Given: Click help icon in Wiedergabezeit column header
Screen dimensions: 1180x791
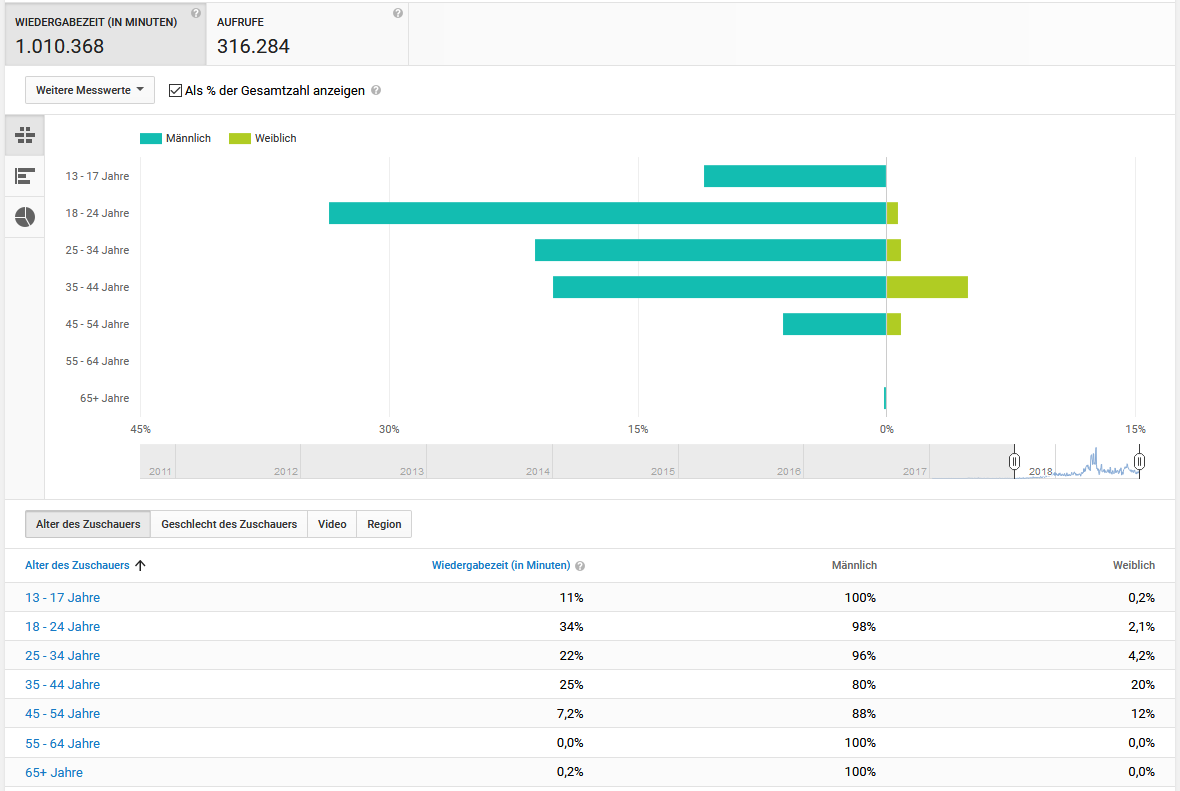Looking at the screenshot, I should [x=580, y=566].
